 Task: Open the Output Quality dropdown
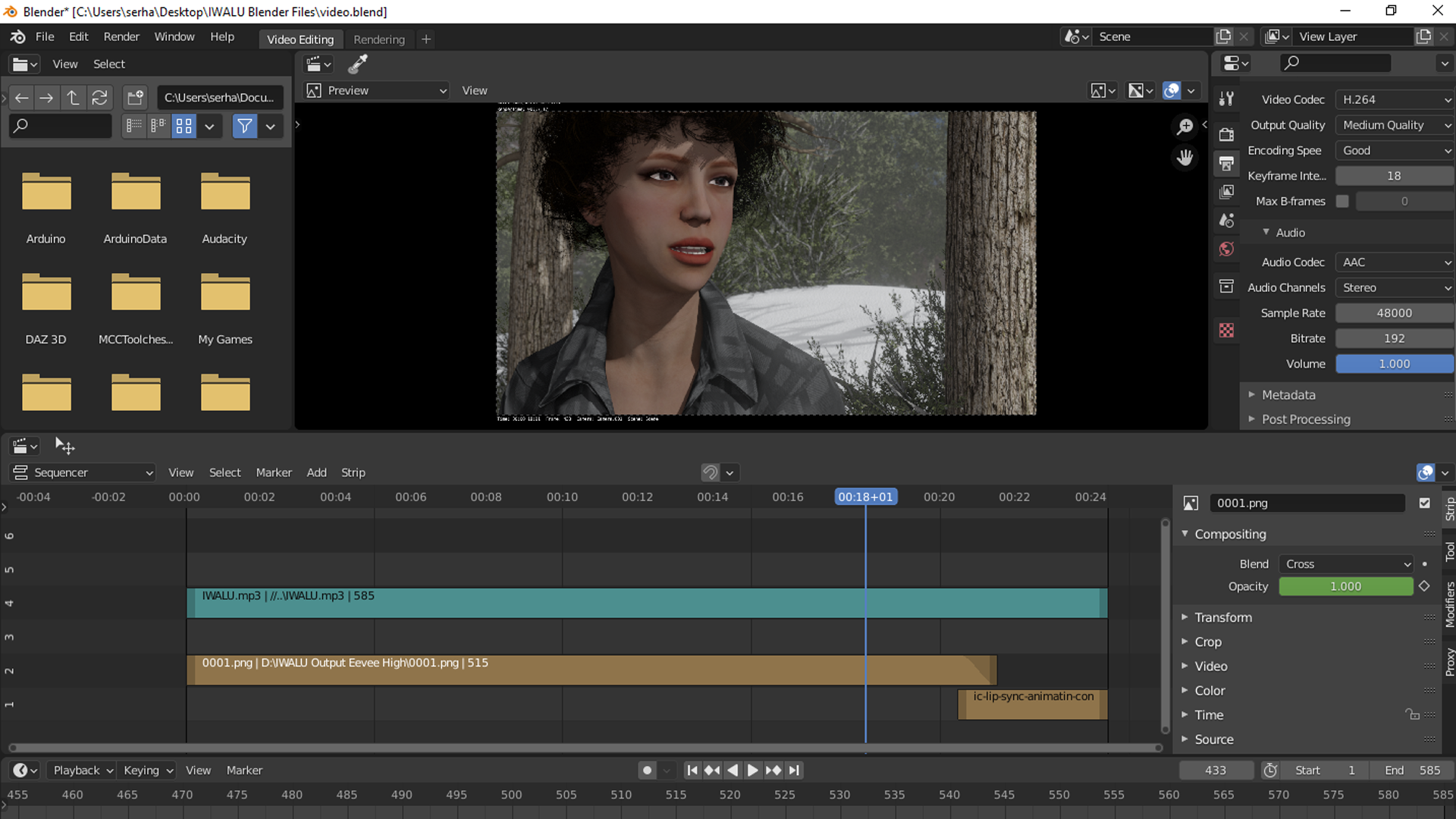coord(1394,125)
